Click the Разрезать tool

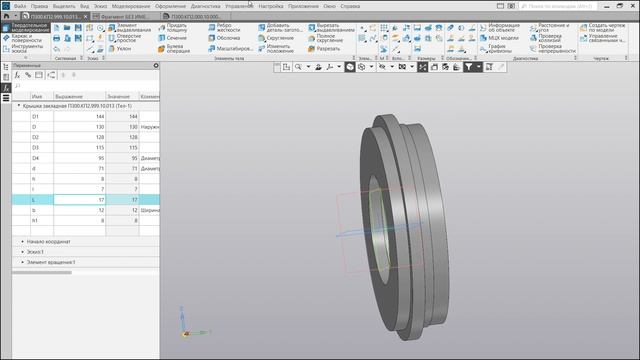click(x=324, y=48)
